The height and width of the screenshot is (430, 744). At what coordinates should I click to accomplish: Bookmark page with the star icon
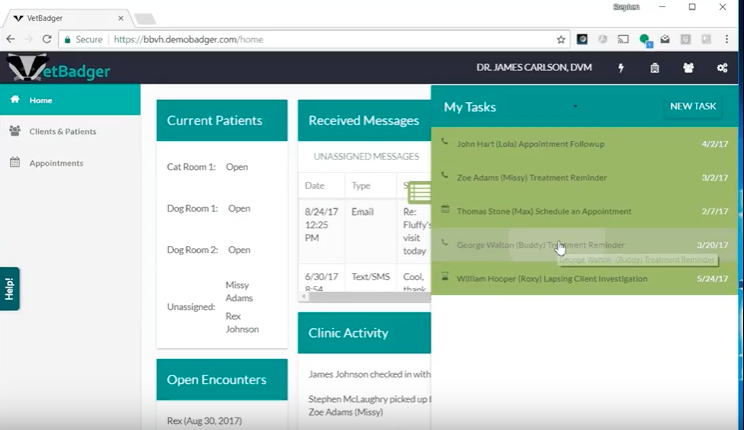[561, 39]
